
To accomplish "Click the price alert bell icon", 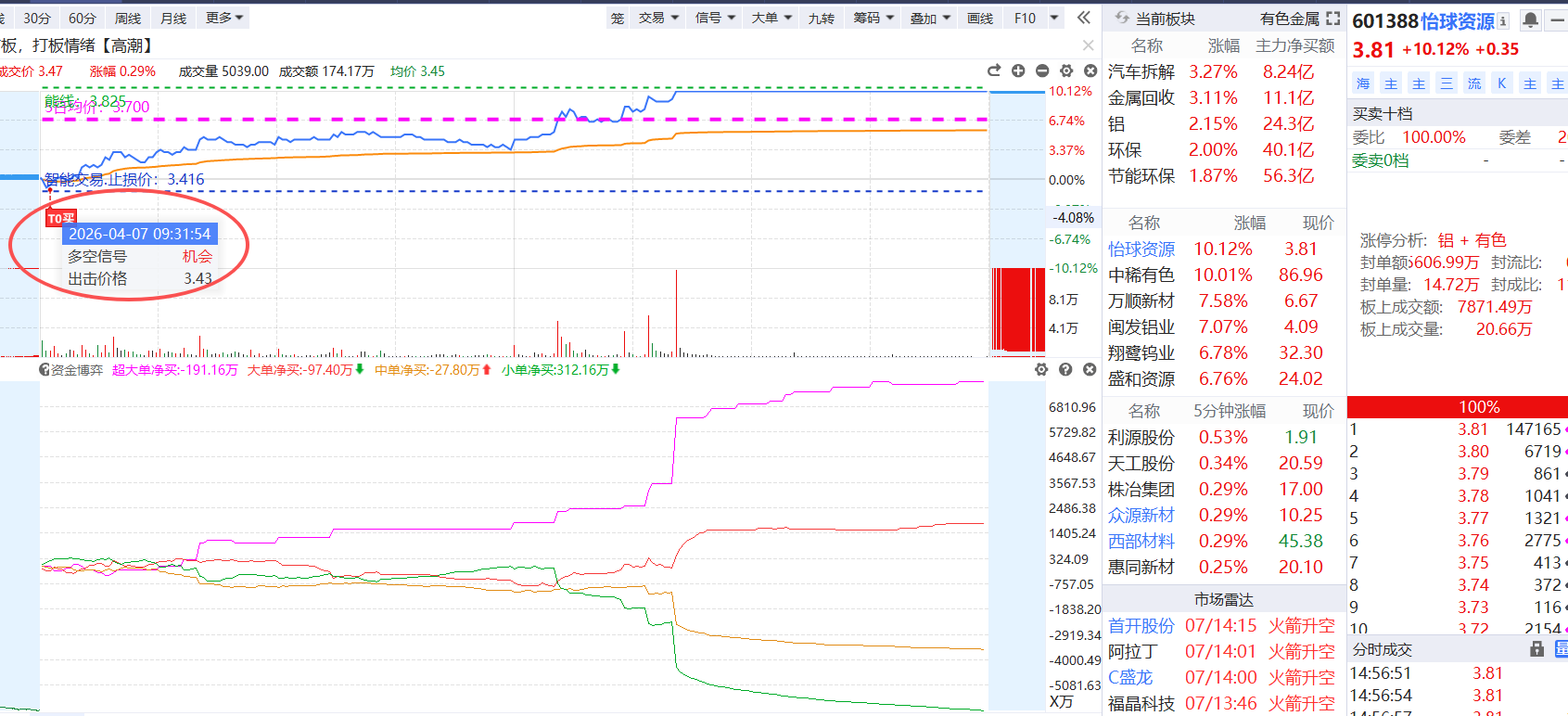I will coord(1530,19).
